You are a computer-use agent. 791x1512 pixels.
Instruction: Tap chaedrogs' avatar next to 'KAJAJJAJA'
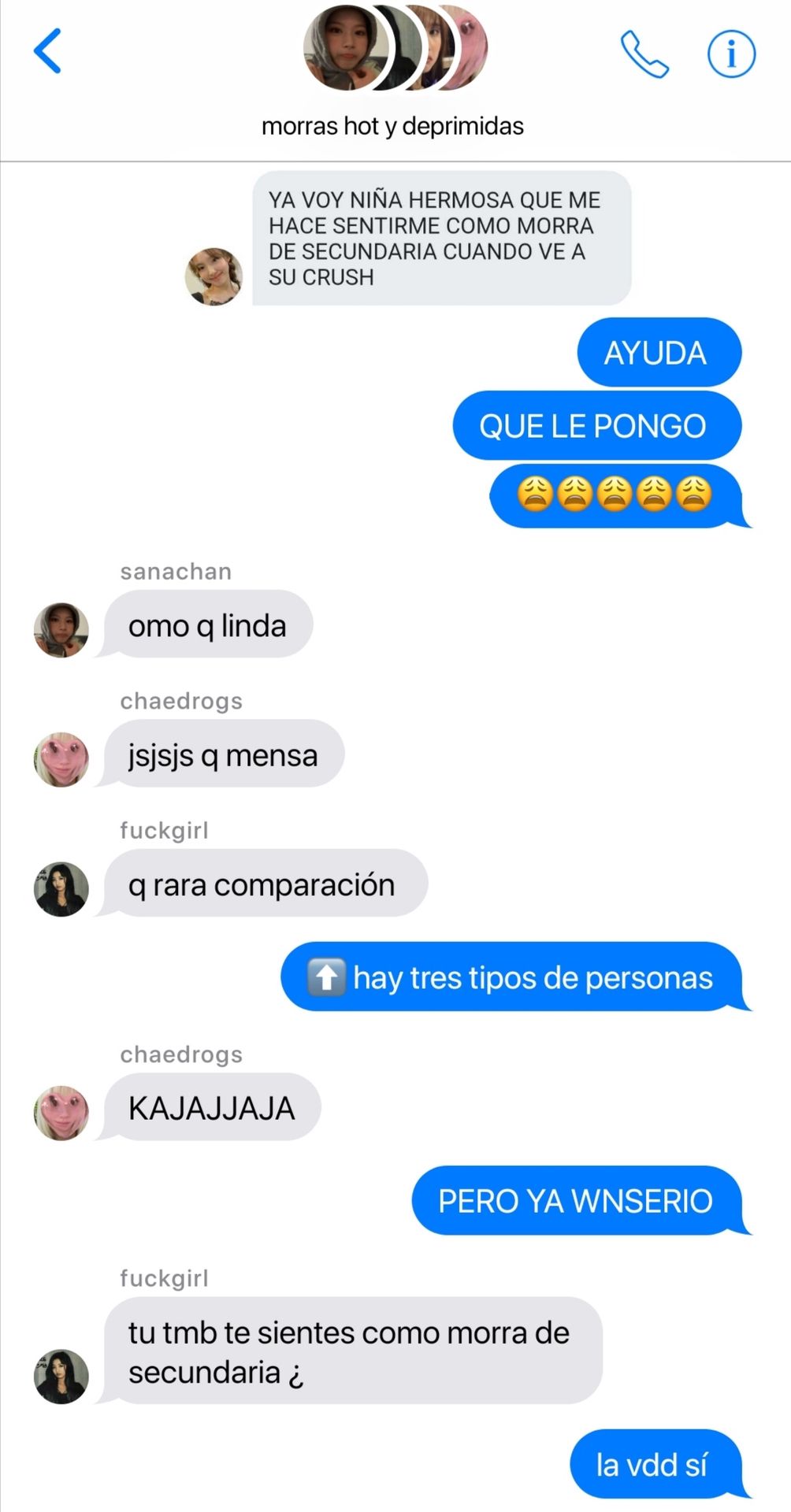click(61, 1113)
